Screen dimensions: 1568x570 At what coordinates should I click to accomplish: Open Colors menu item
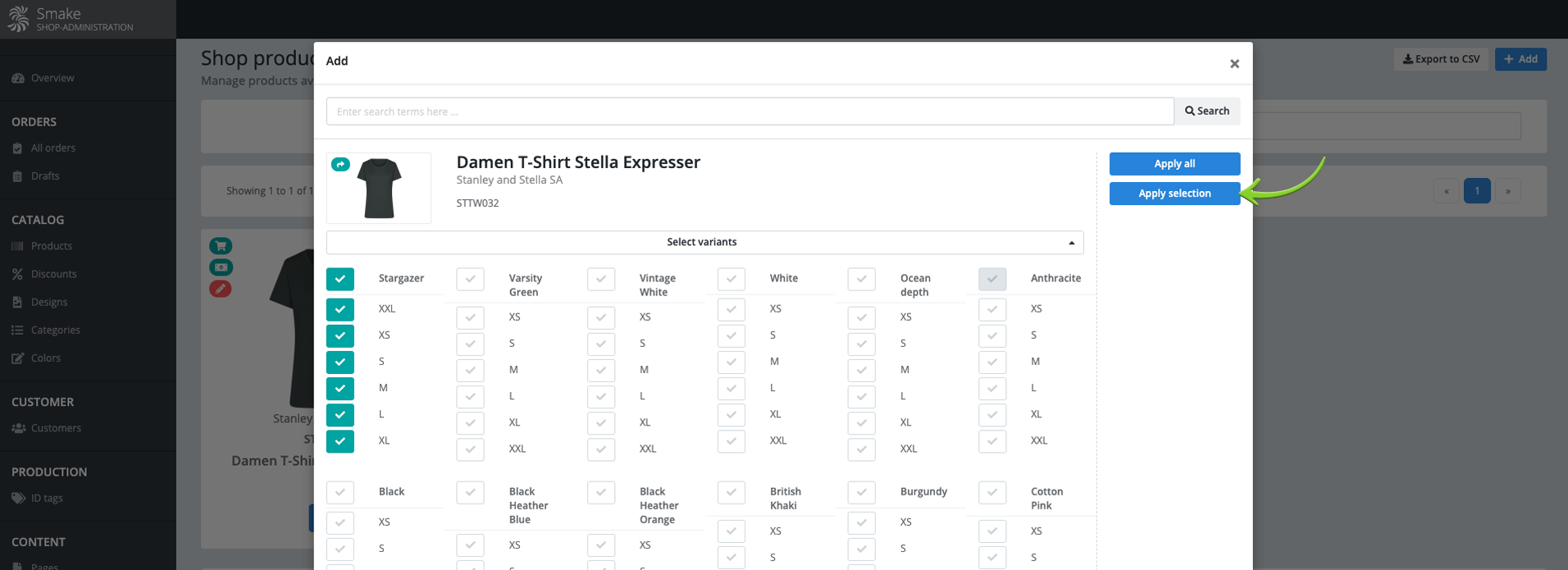point(46,358)
